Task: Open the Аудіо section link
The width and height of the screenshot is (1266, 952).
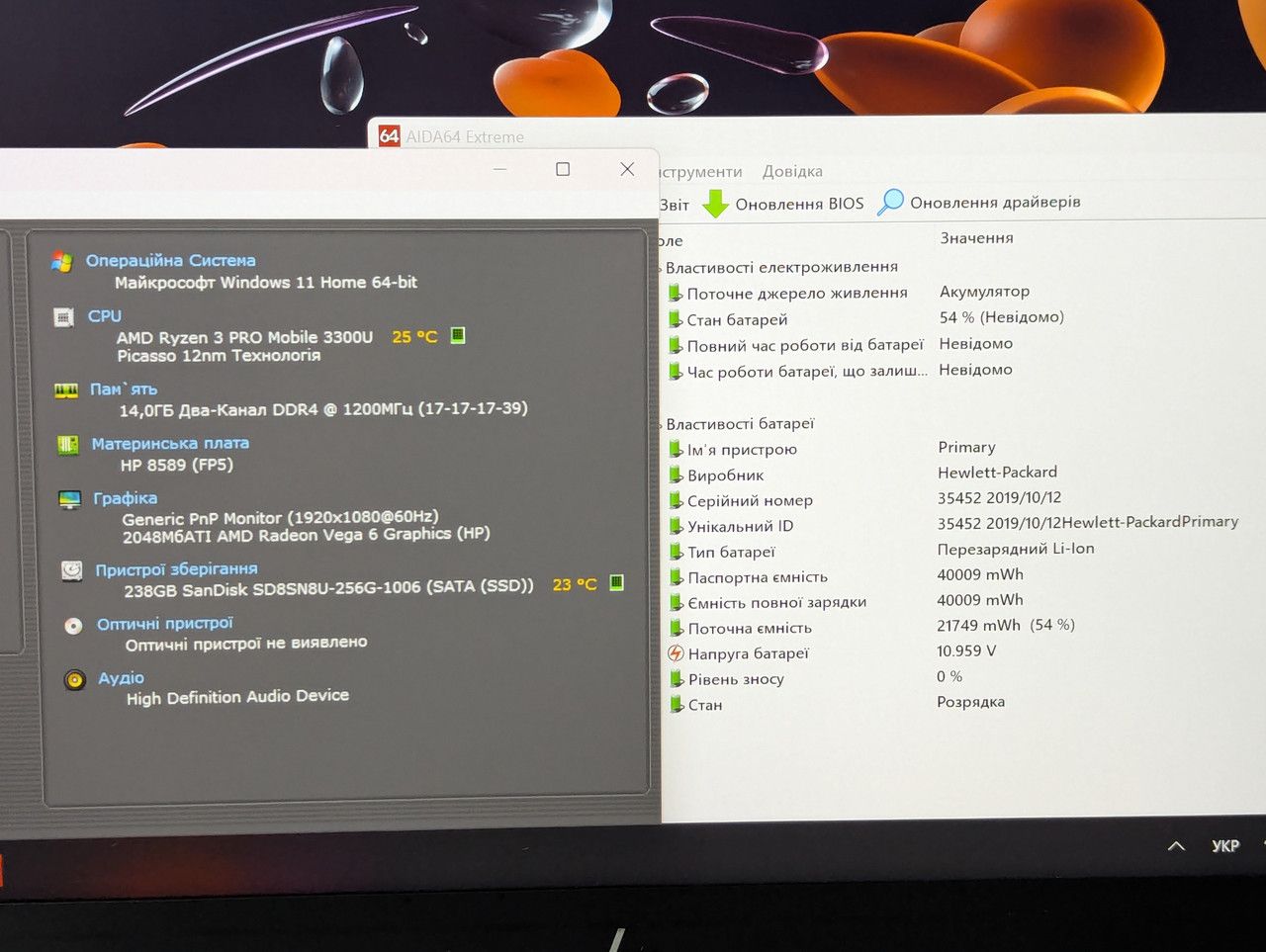Action: click(121, 678)
